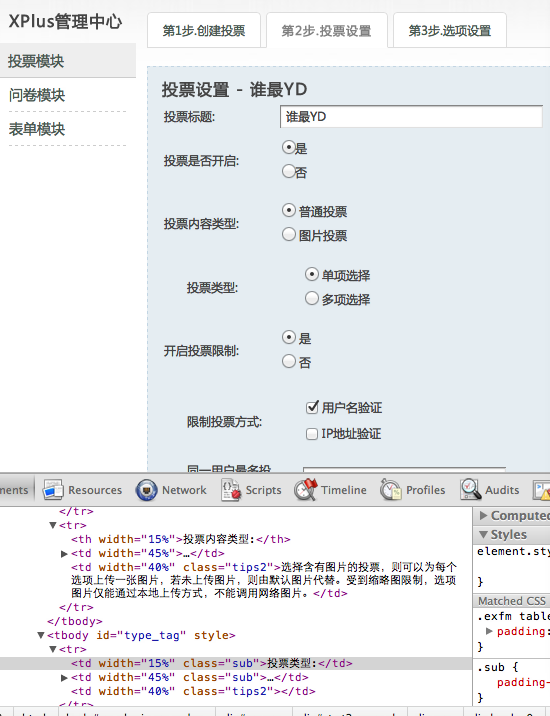Collapse the Styles section
Screen dimensions: 550x716
click(x=483, y=534)
